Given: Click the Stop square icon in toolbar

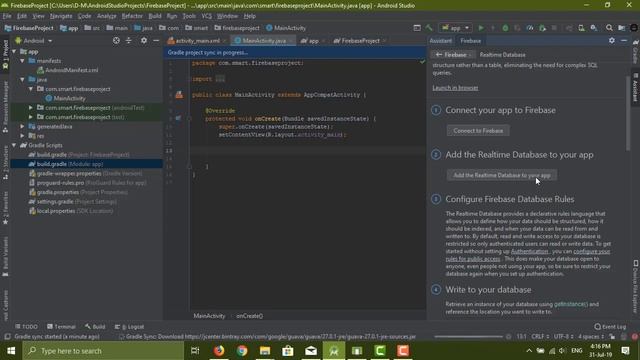Looking at the screenshot, I should tap(554, 28).
